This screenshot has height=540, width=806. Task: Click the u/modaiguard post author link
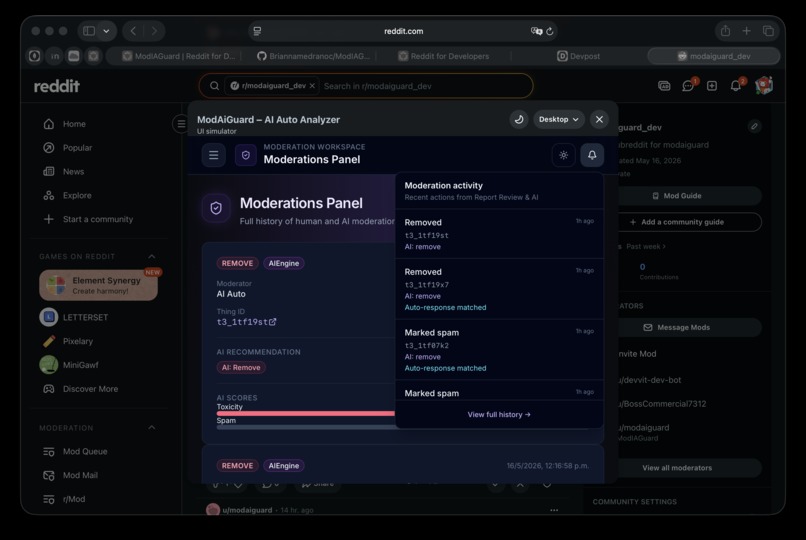(x=247, y=510)
